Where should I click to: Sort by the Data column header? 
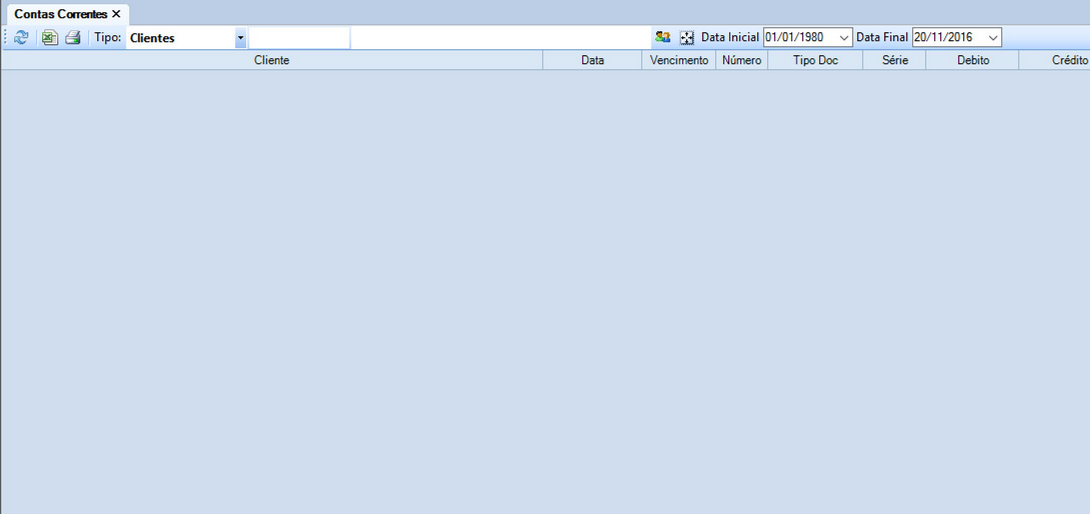(x=592, y=61)
